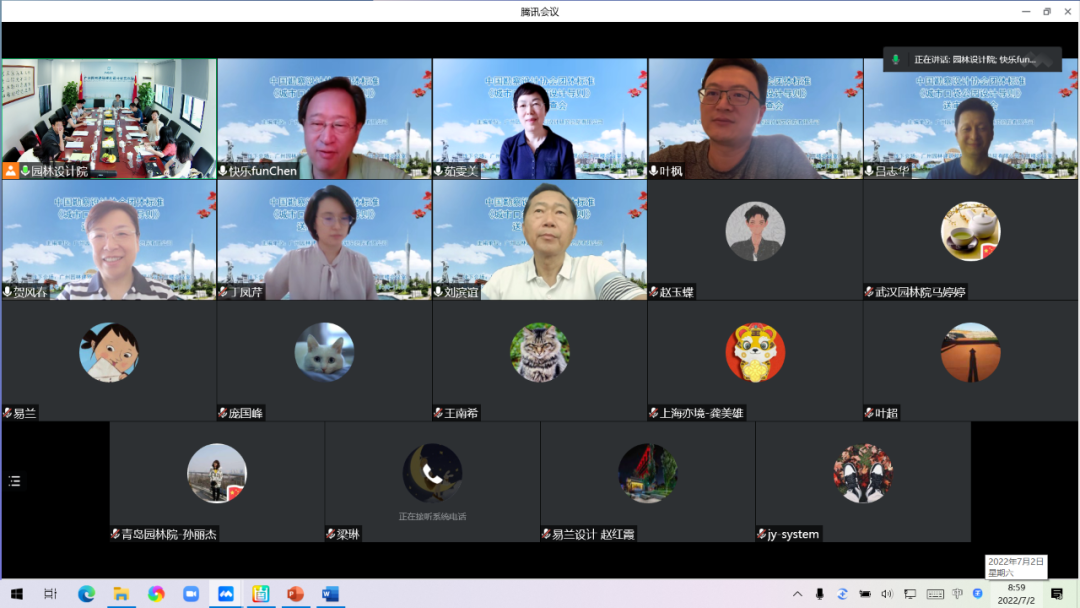Click the muted microphone icon beside 叶超
The height and width of the screenshot is (608, 1080).
869,413
